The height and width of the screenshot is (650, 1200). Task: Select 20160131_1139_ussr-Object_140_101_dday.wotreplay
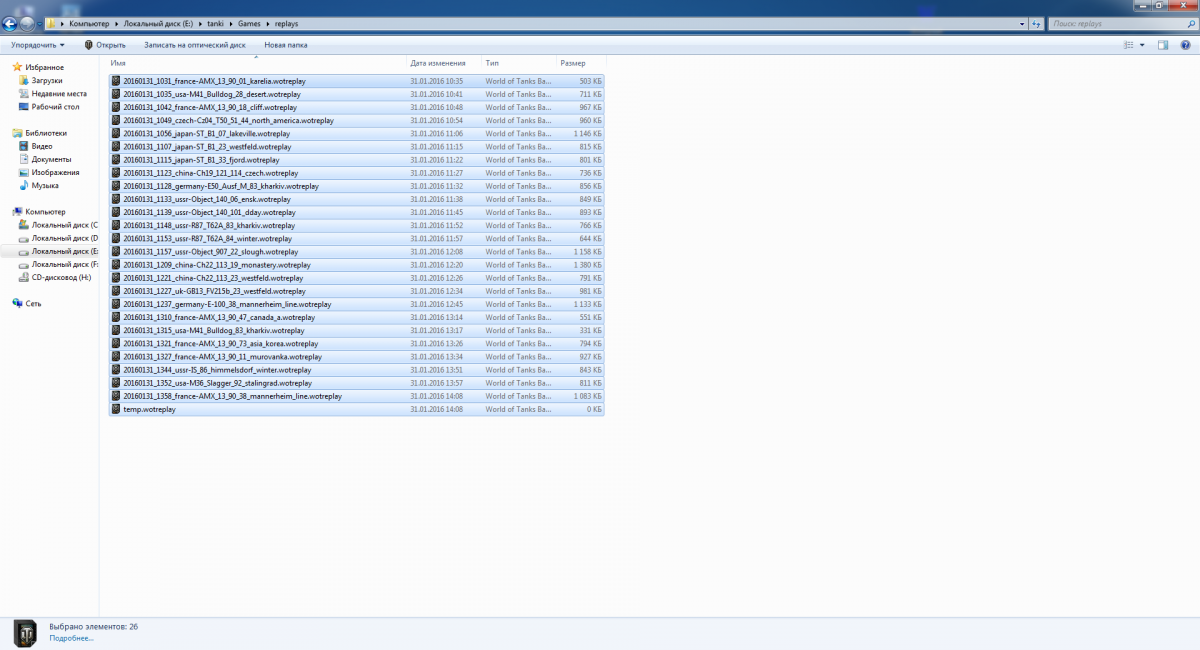356,212
